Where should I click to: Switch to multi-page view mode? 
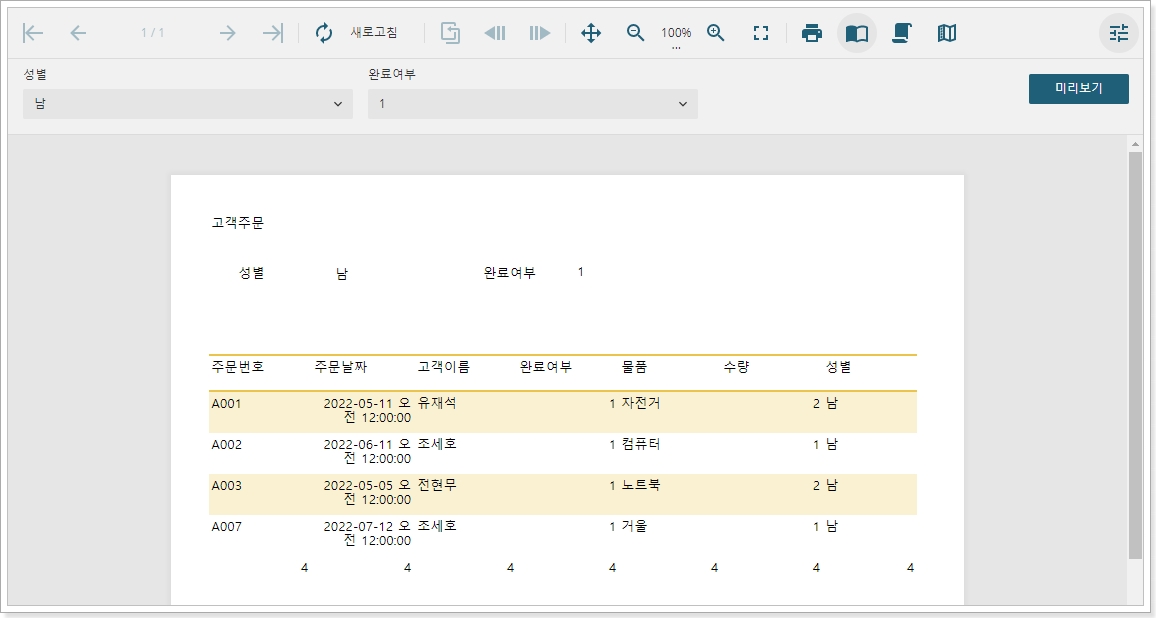pos(947,33)
